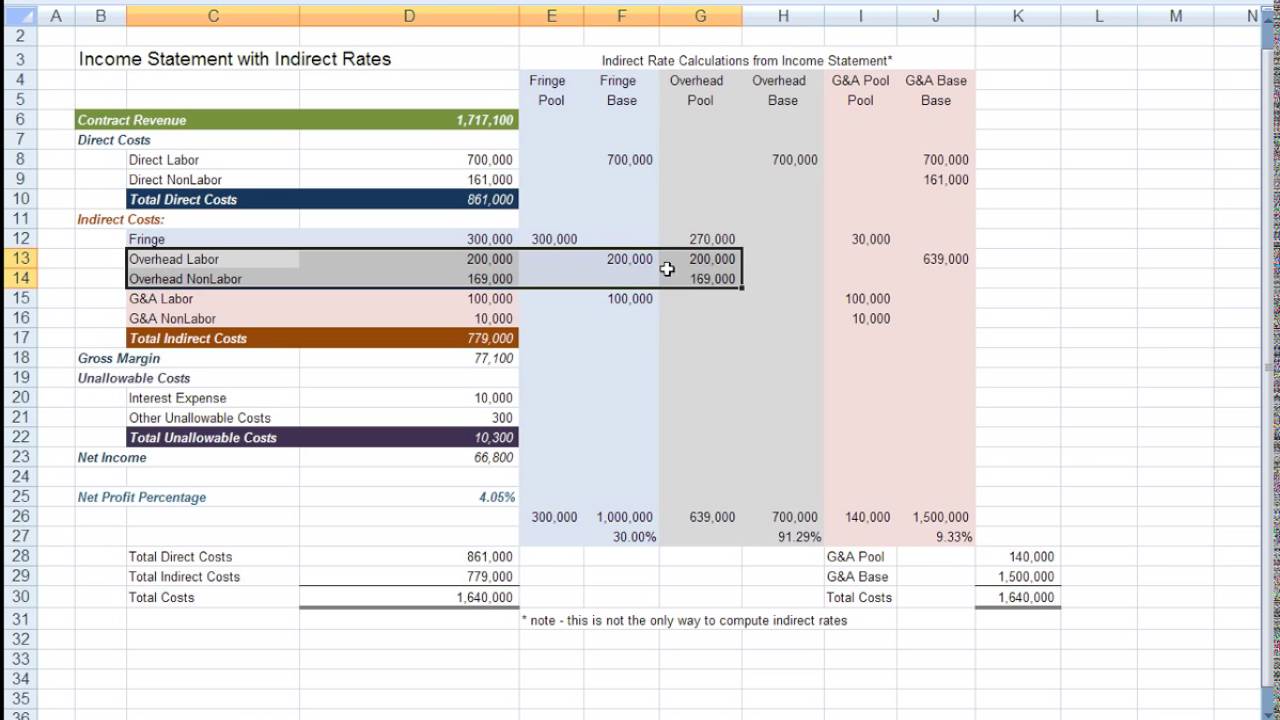The image size is (1280, 720).
Task: Select the 'G&A Labor' label cell
Action: (213, 299)
